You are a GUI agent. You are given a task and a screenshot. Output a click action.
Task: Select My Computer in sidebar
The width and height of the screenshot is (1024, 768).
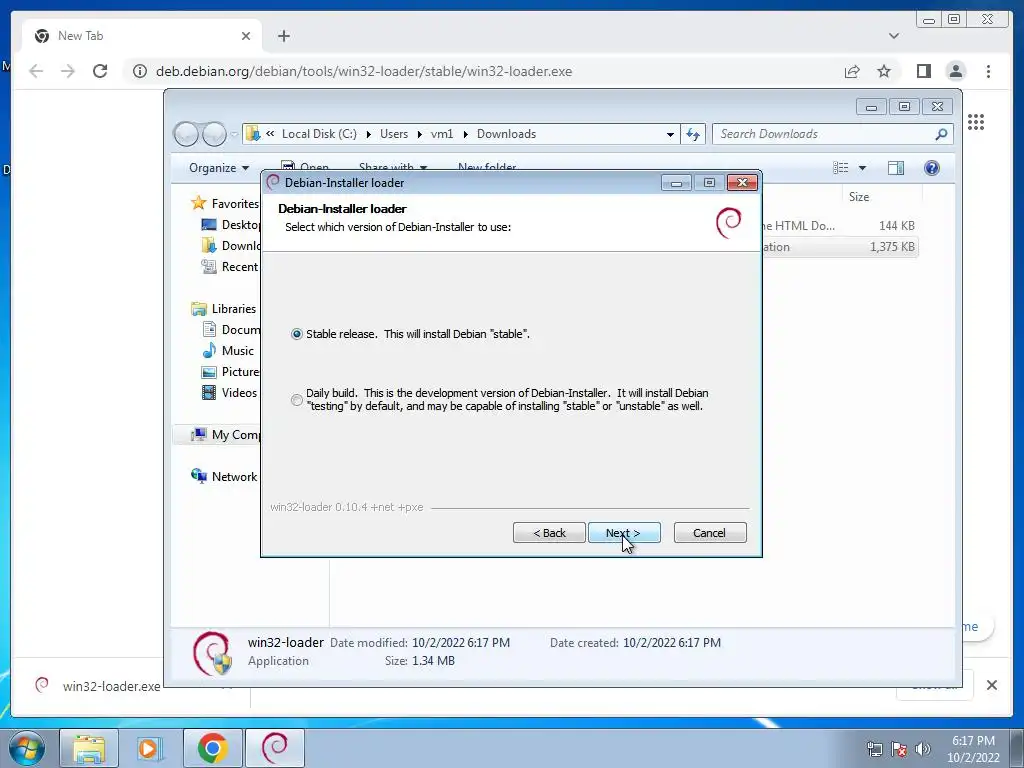coord(225,435)
